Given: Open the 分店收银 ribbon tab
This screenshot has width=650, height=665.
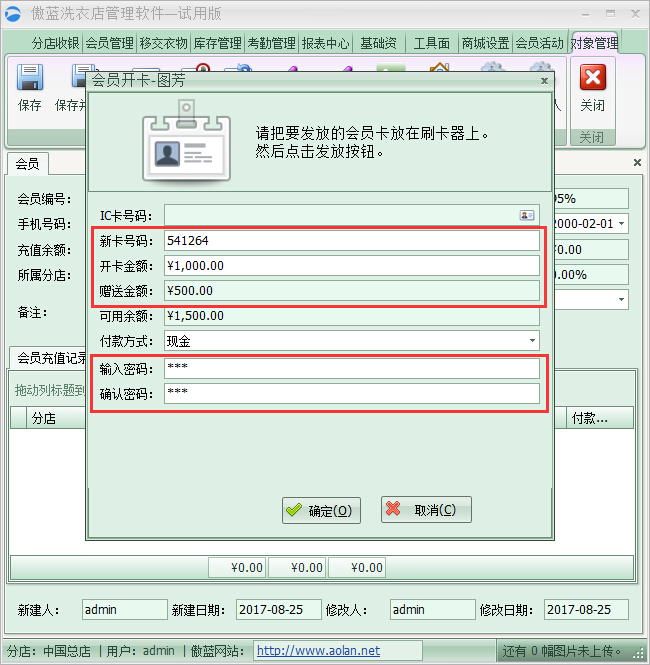Looking at the screenshot, I should tap(55, 44).
